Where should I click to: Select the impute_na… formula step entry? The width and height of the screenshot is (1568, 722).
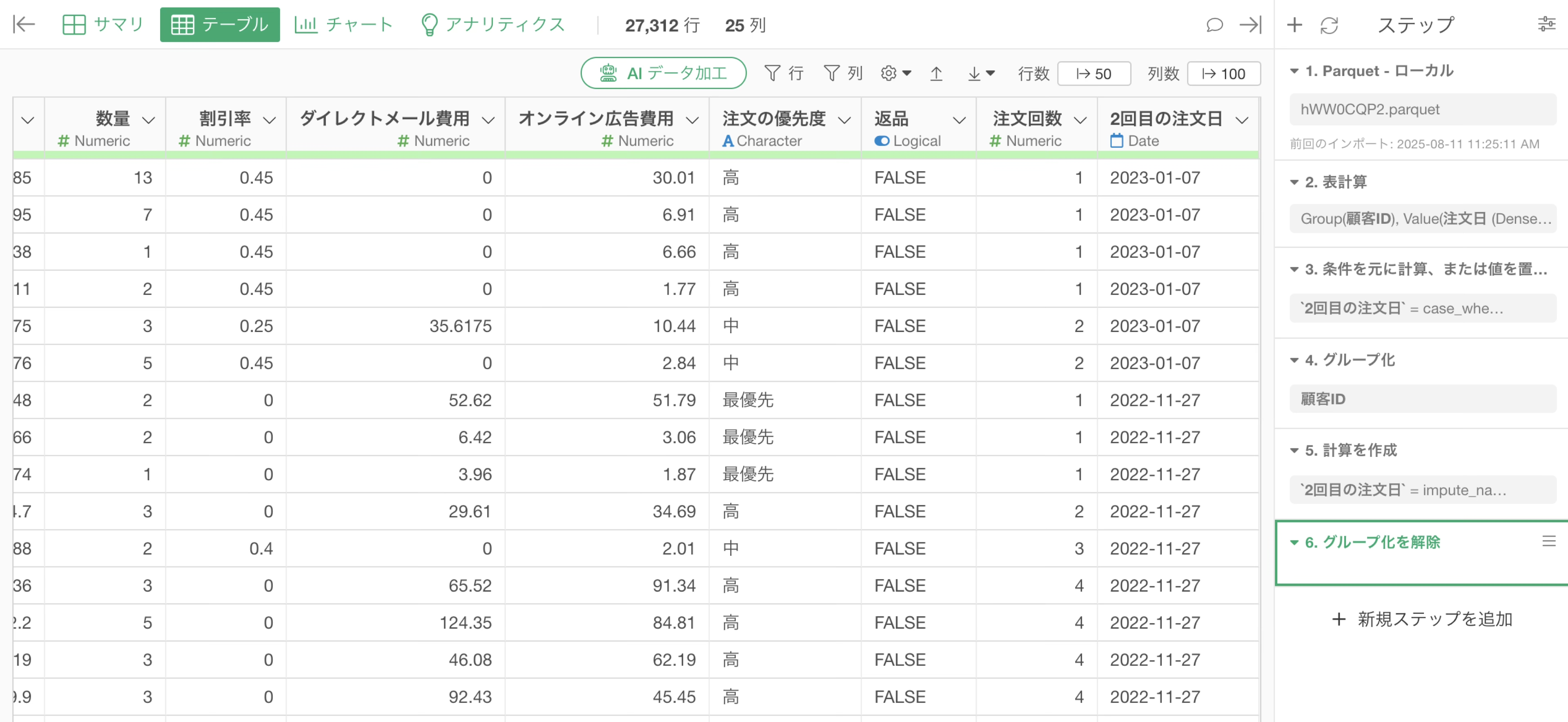click(1423, 490)
